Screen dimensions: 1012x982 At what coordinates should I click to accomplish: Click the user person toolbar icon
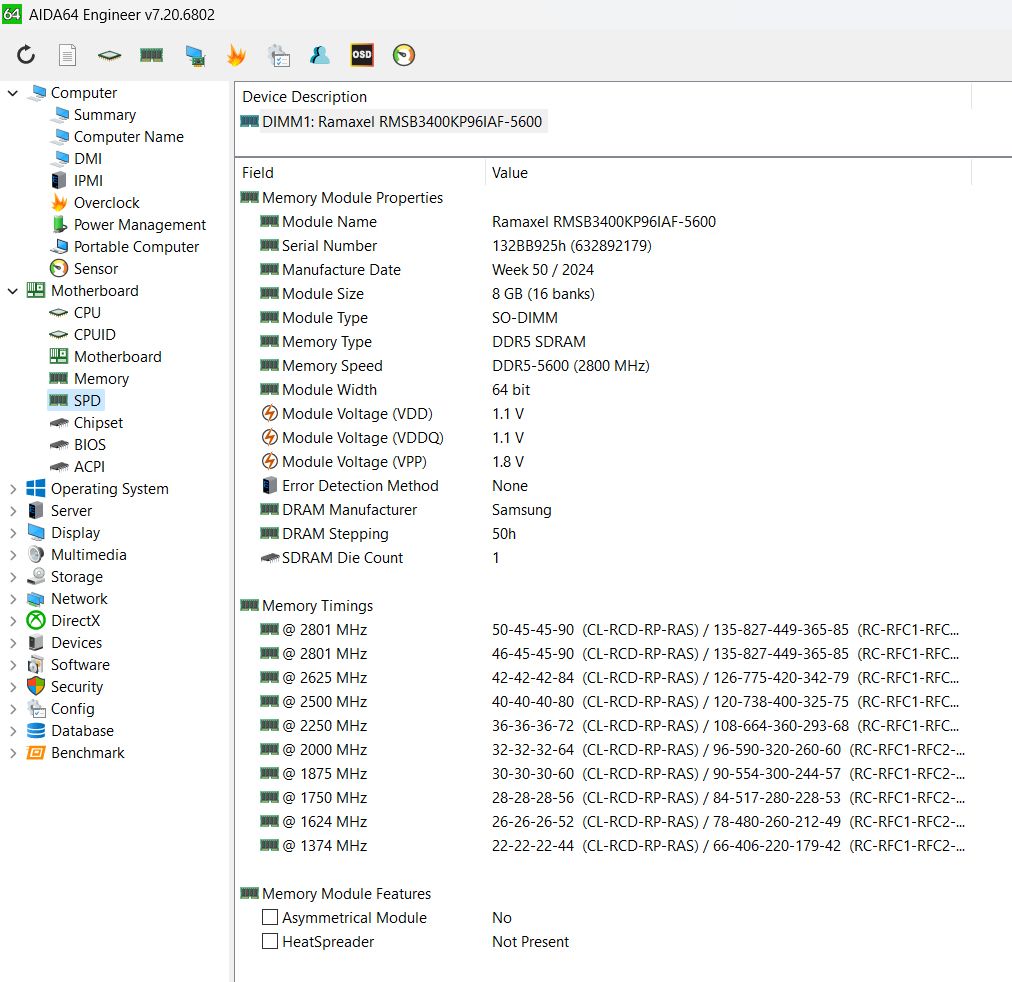coord(319,55)
